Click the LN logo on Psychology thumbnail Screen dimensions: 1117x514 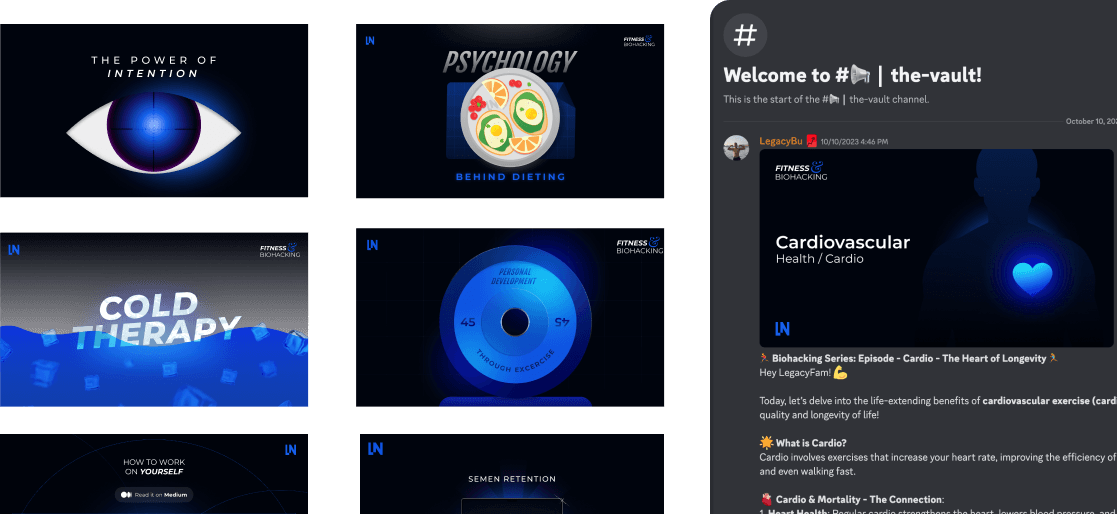coord(370,41)
